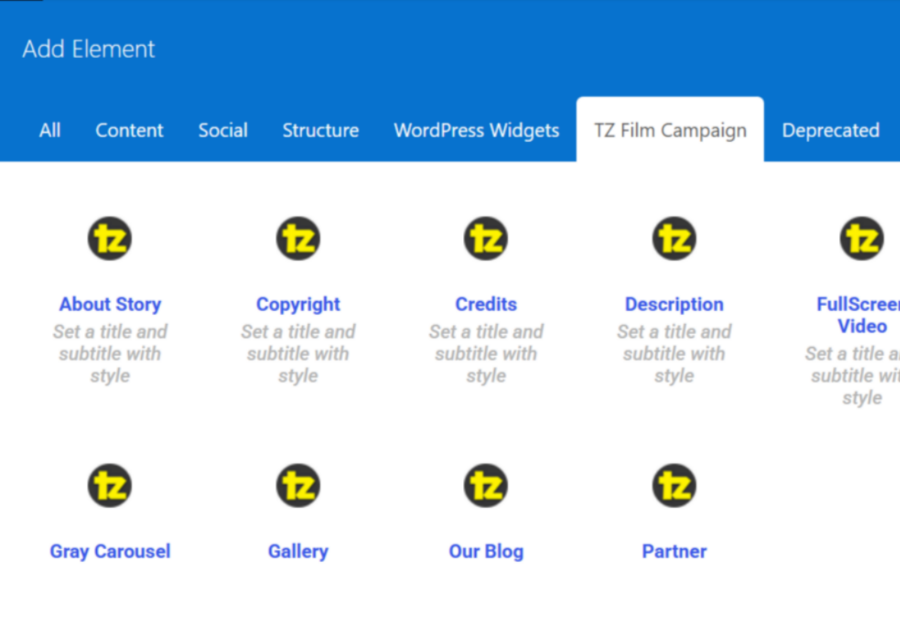Add the Our Blog element
The width and height of the screenshot is (900, 620).
point(486,551)
